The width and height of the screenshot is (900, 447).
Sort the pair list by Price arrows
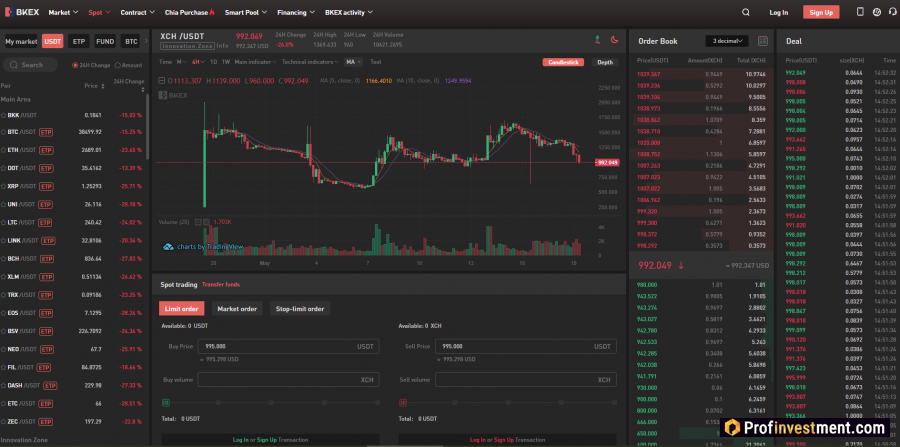click(x=103, y=86)
